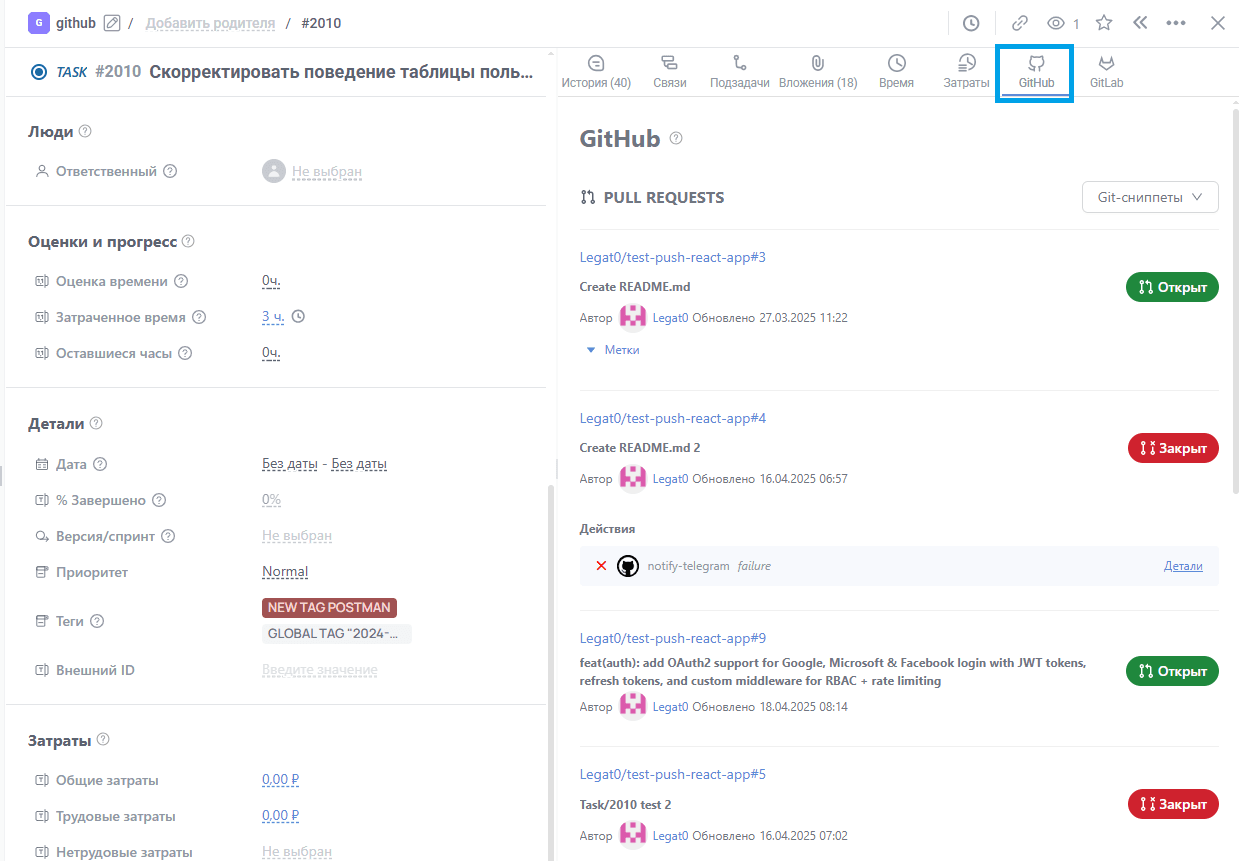Open the Нетрудовые затраты Не выбран selector
The width and height of the screenshot is (1239, 861).
pos(297,852)
